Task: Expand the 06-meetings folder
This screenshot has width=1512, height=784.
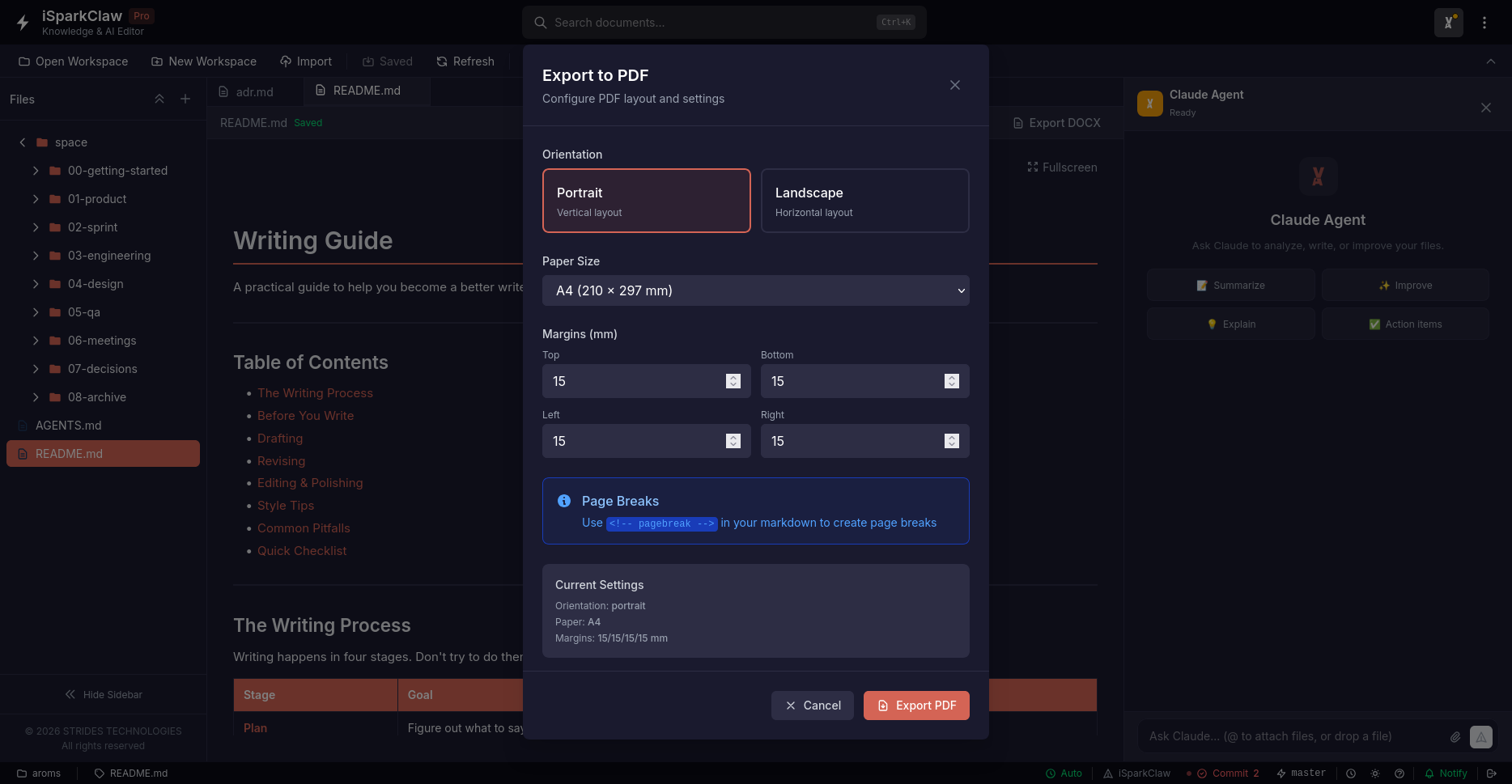Action: point(36,341)
